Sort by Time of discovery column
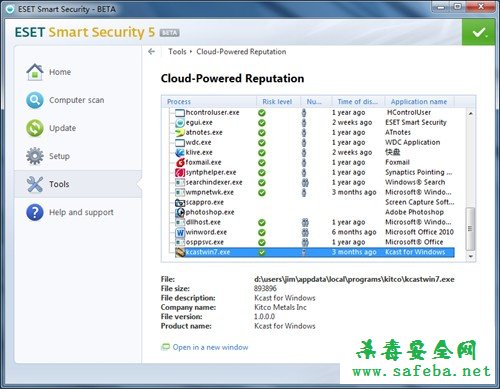Viewport: 500px width, 389px height. (x=358, y=101)
